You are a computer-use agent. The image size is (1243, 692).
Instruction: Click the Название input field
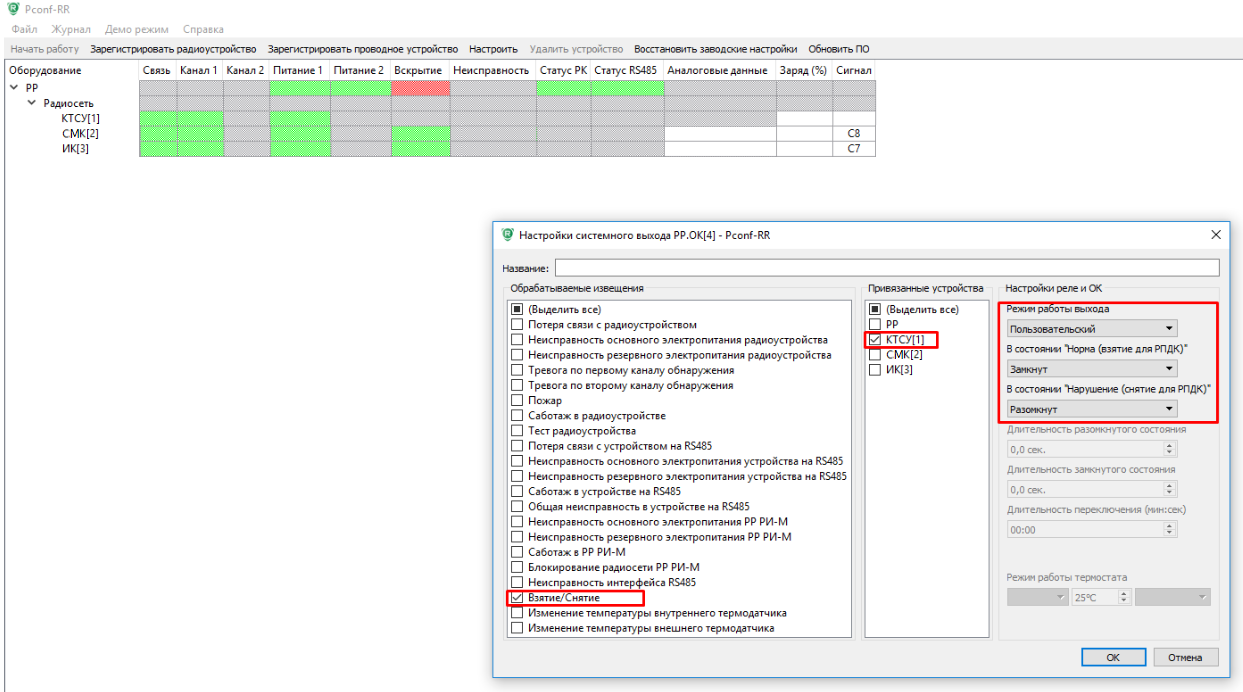coord(886,268)
